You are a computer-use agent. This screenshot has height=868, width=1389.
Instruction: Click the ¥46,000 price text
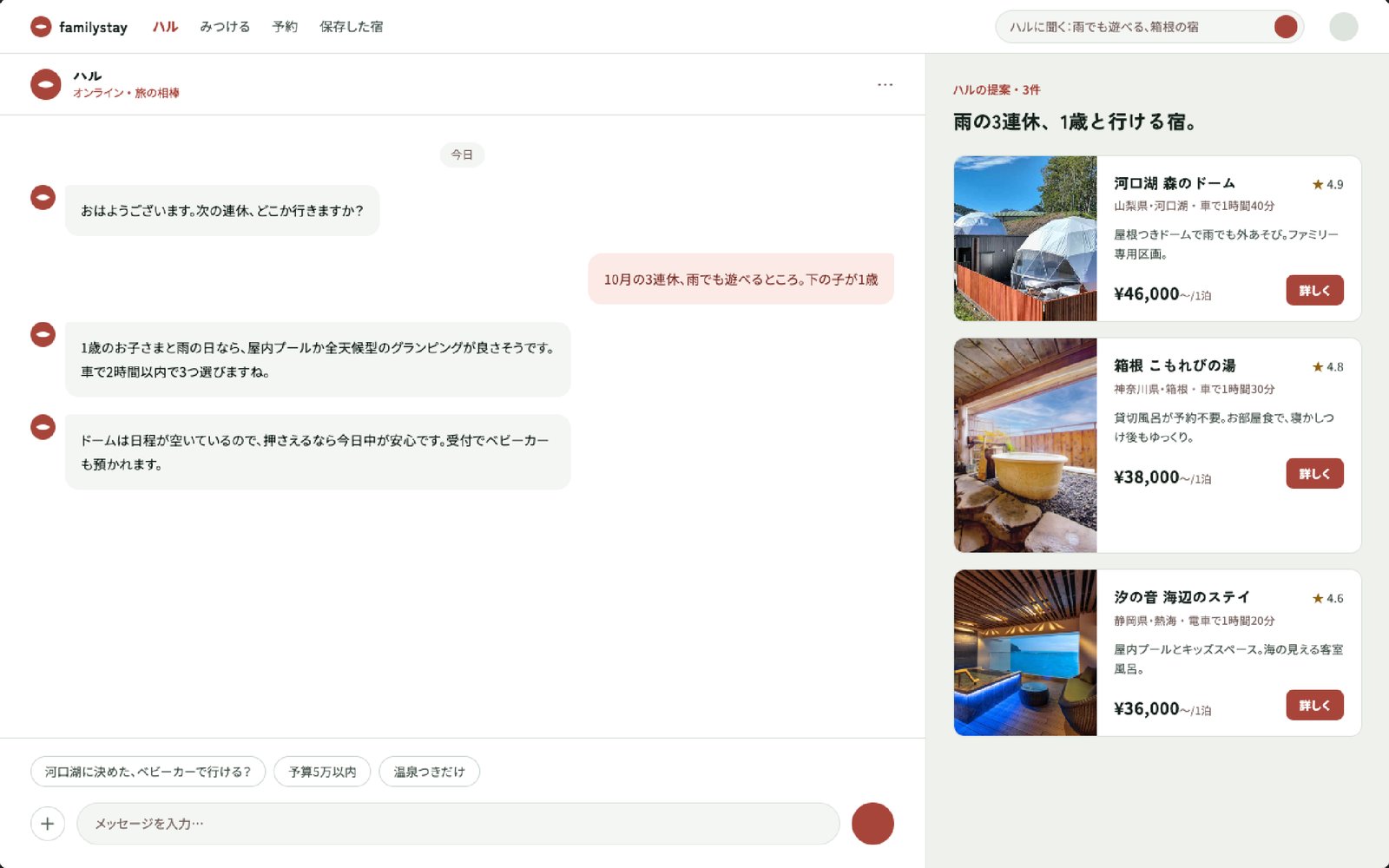coord(1147,294)
